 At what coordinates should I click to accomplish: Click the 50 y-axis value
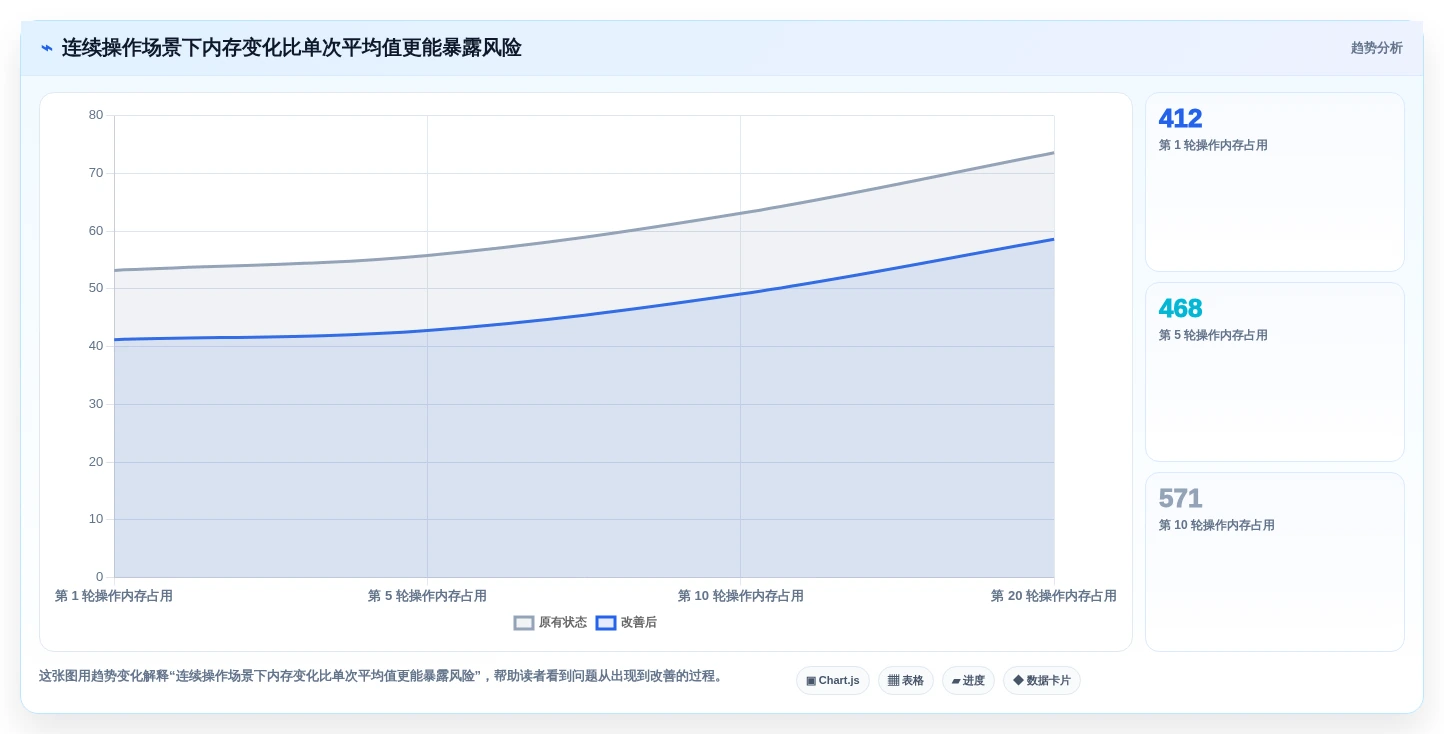[x=96, y=288]
